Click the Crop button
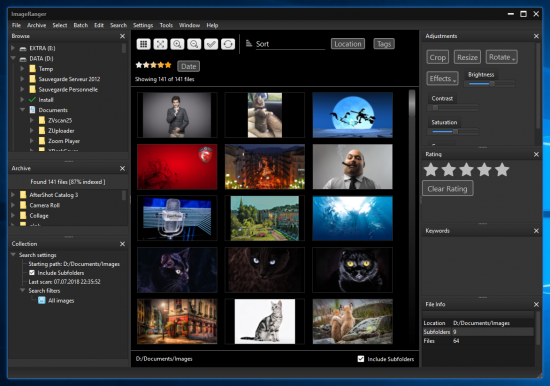 click(x=437, y=58)
